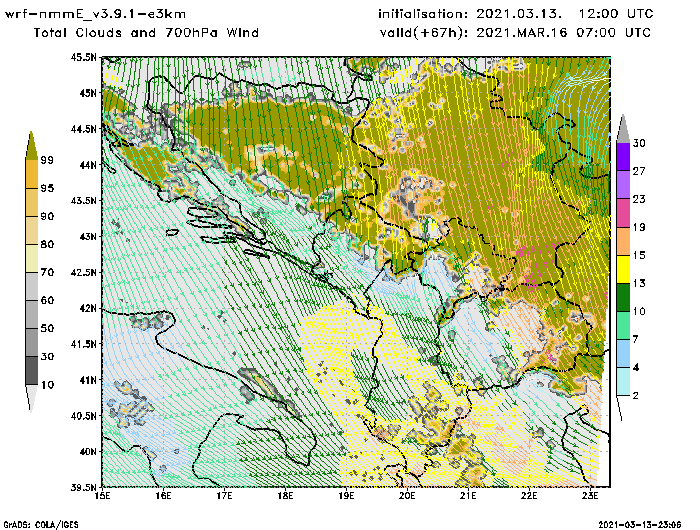
Task: Click the pale cyan 2–4 wind legend swatch
Action: pyautogui.click(x=623, y=381)
